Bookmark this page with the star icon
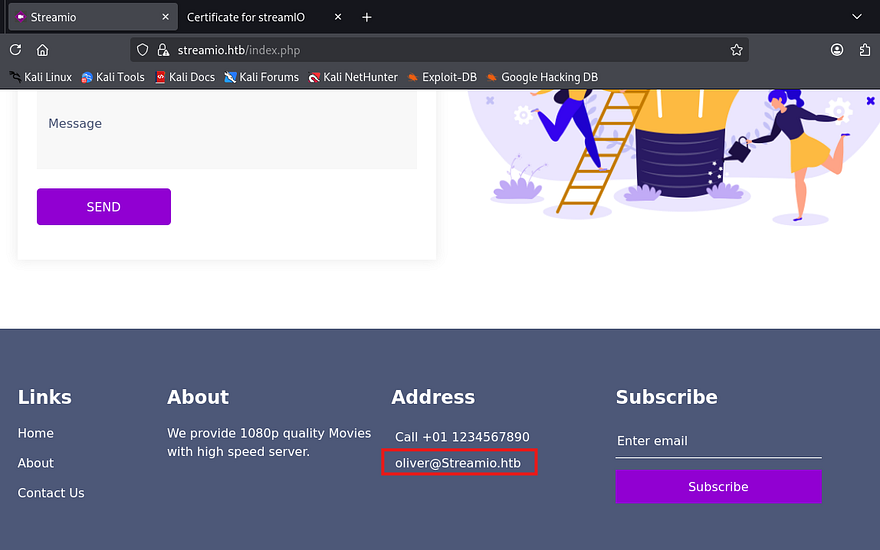The width and height of the screenshot is (880, 550). pos(736,50)
